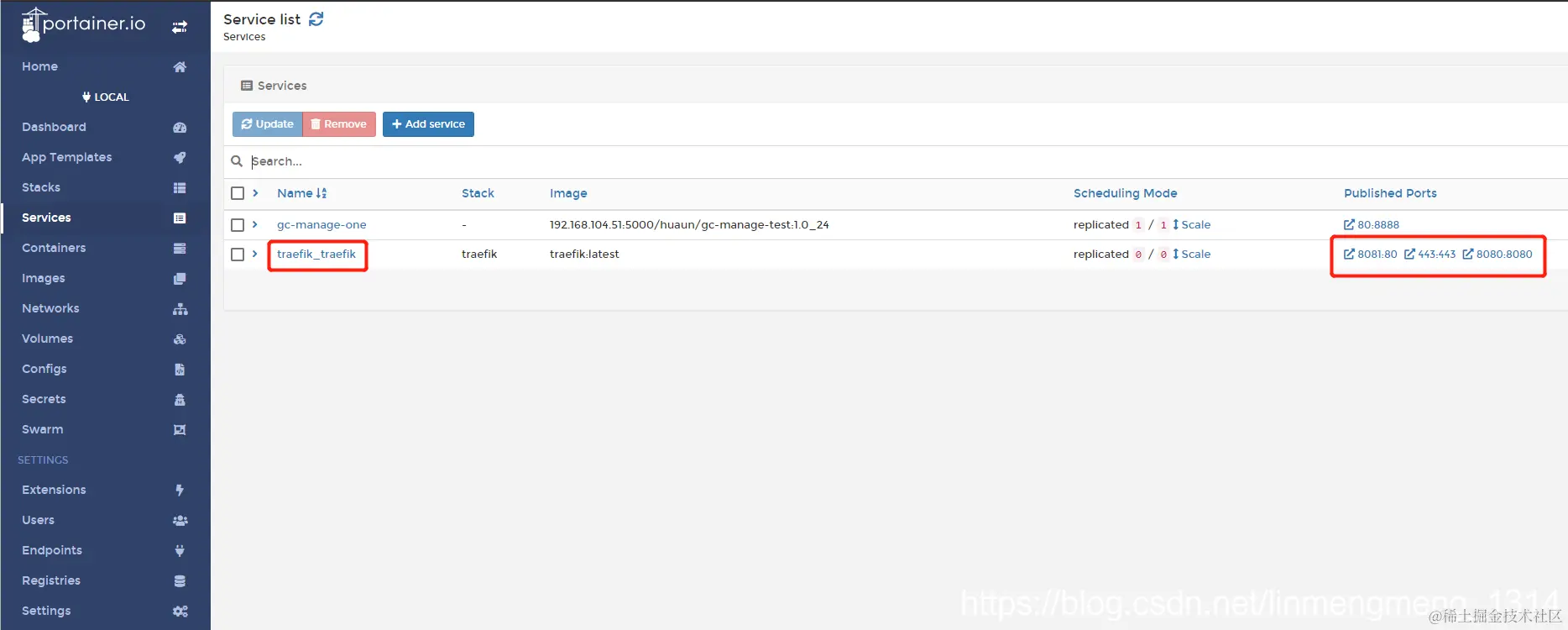Click the Update button

pyautogui.click(x=267, y=124)
